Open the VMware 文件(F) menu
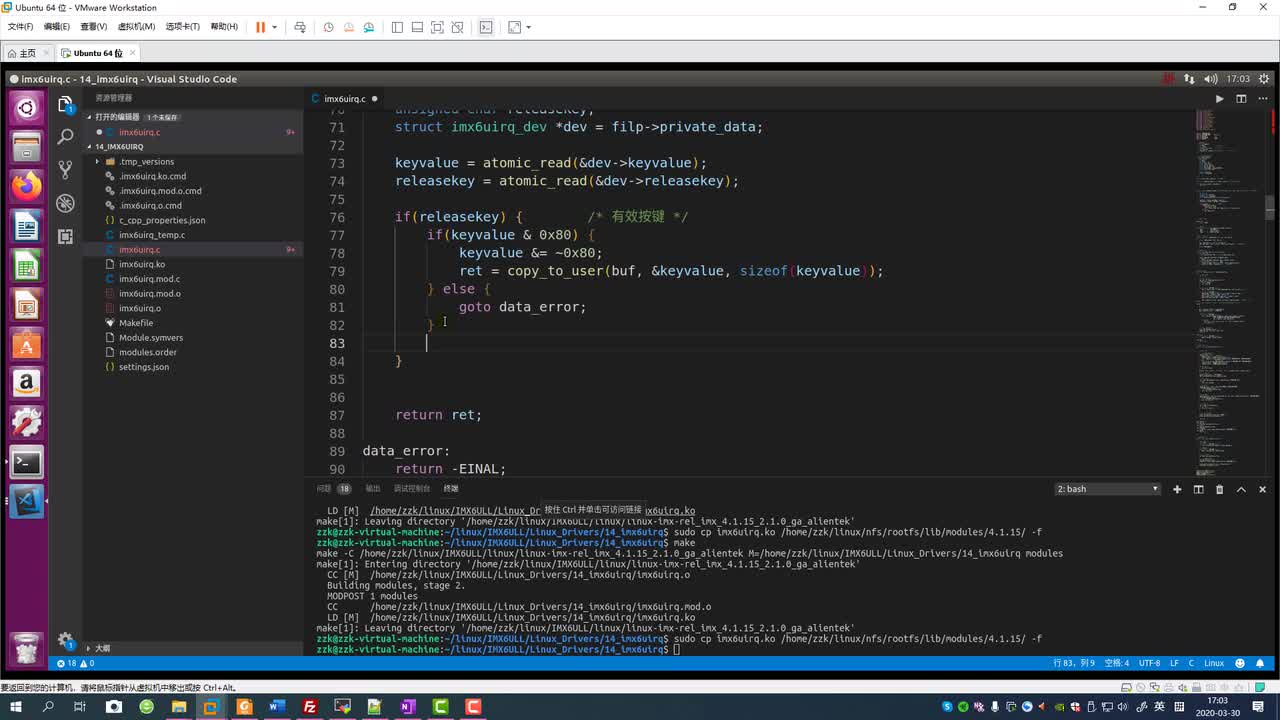 [20, 27]
